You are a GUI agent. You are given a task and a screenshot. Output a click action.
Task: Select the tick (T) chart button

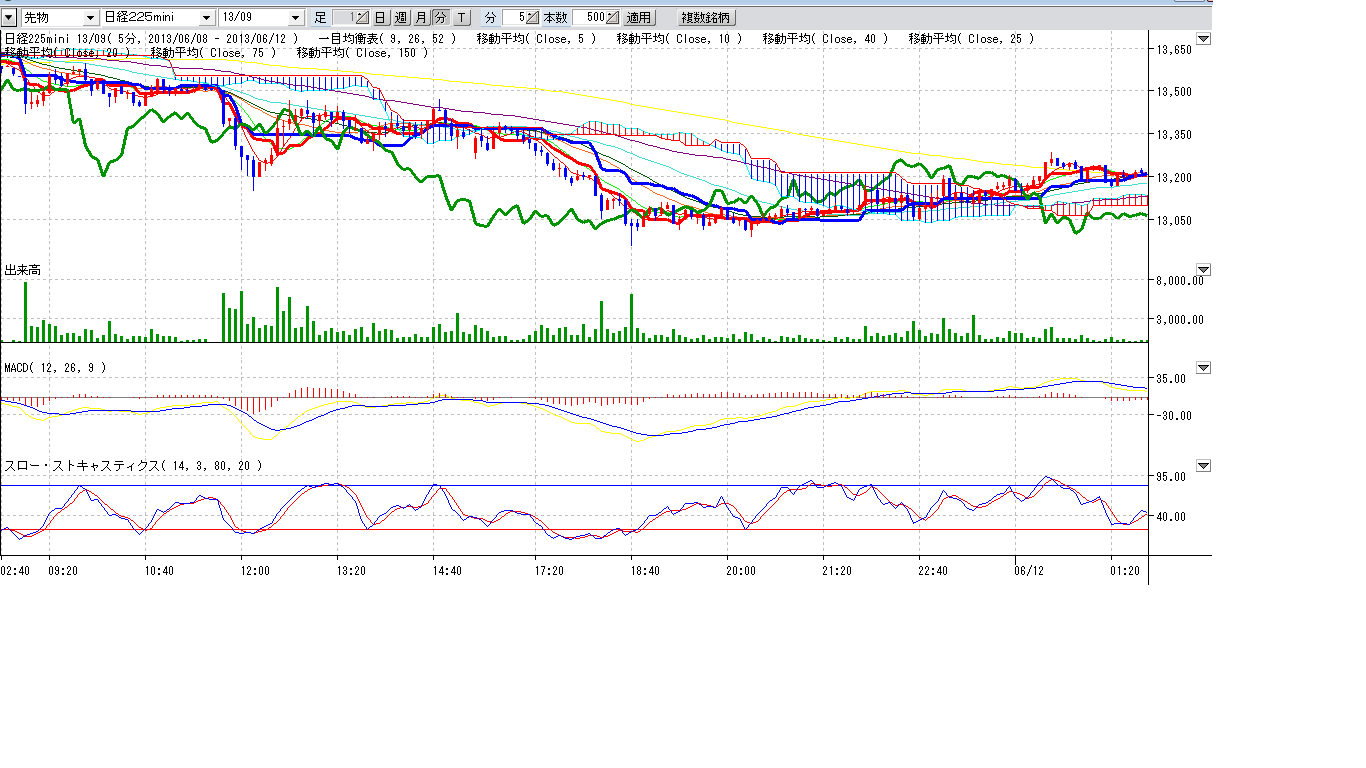coord(461,18)
